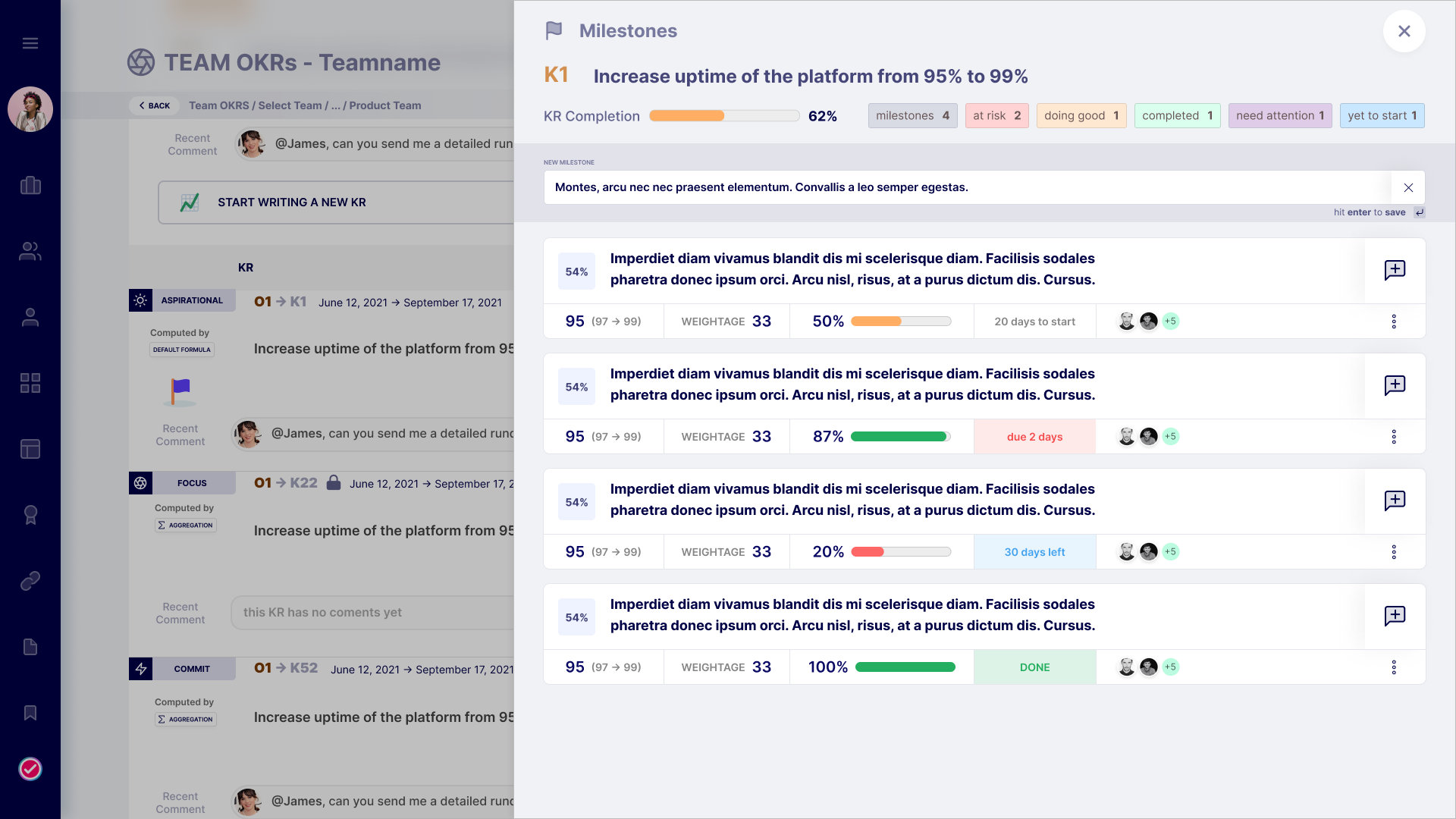Click the briefcase icon in the sidebar
The height and width of the screenshot is (819, 1456).
[x=30, y=186]
